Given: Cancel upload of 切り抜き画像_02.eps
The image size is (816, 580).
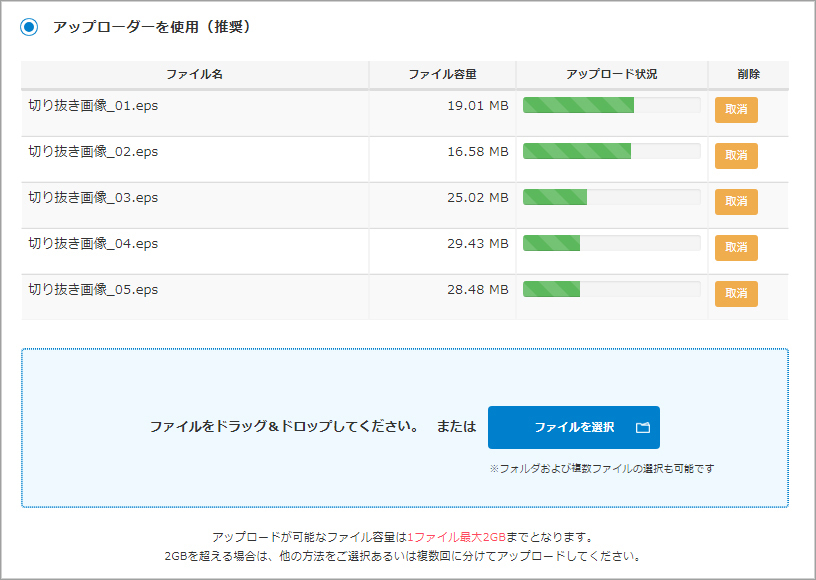Looking at the screenshot, I should [736, 156].
